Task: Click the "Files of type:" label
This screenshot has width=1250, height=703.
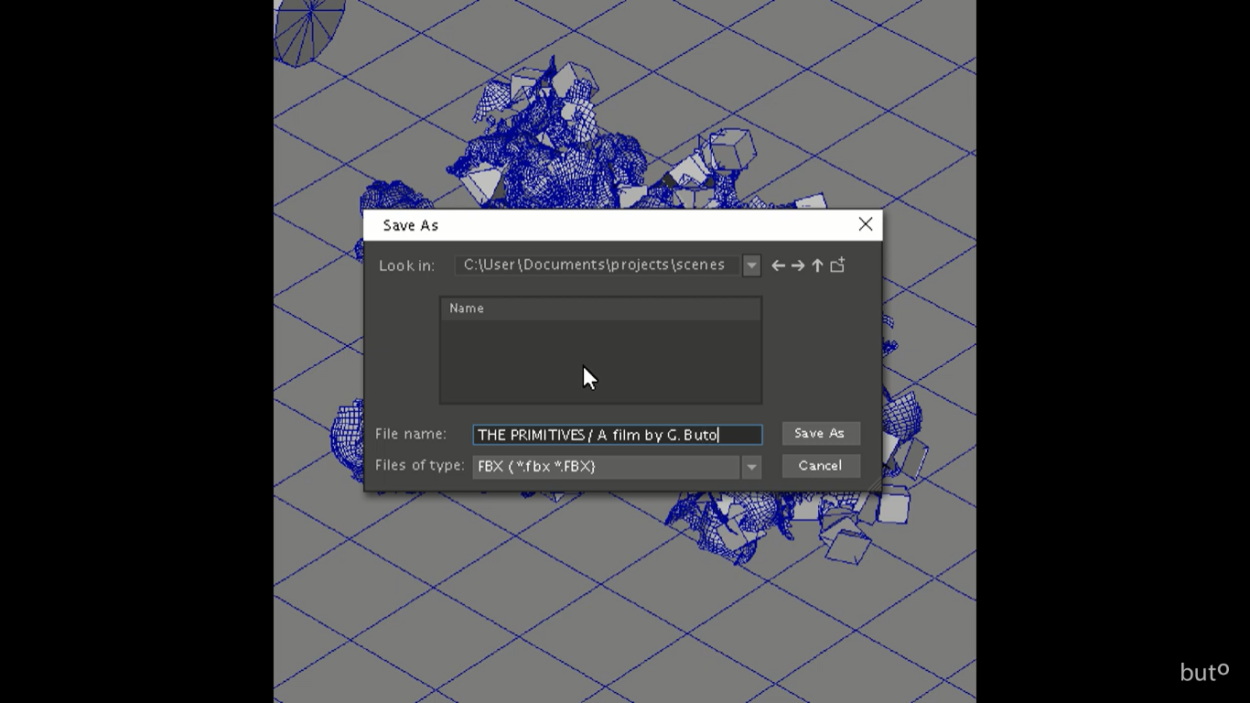Action: click(419, 466)
